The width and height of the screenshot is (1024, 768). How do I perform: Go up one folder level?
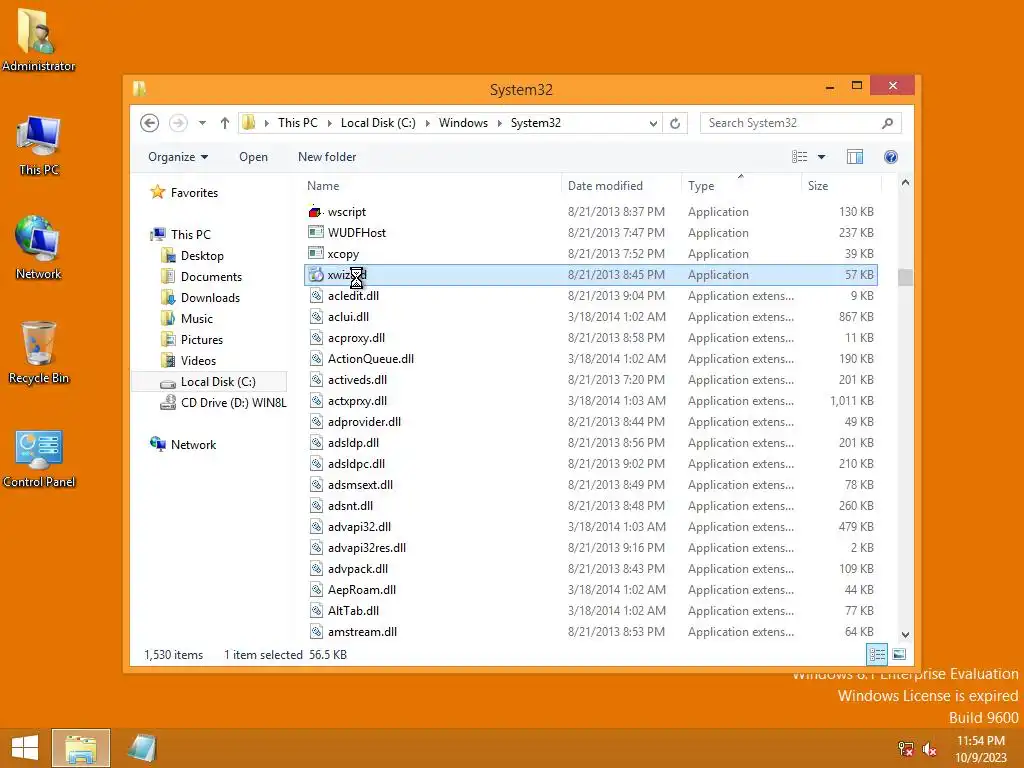(225, 123)
